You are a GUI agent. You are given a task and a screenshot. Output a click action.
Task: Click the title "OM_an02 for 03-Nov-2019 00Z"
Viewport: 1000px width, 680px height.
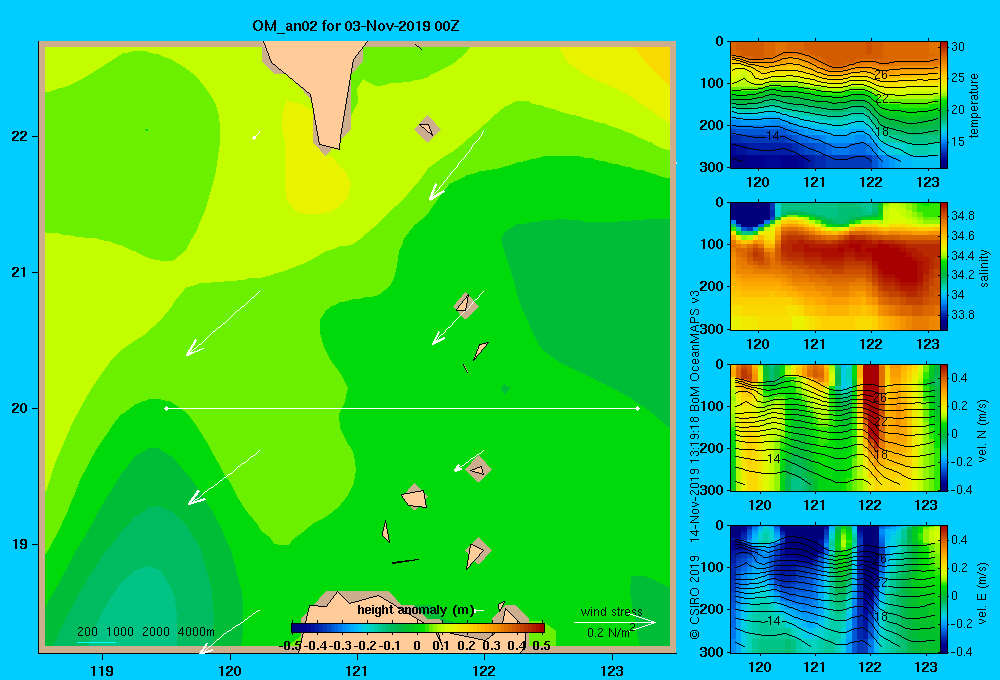click(356, 26)
